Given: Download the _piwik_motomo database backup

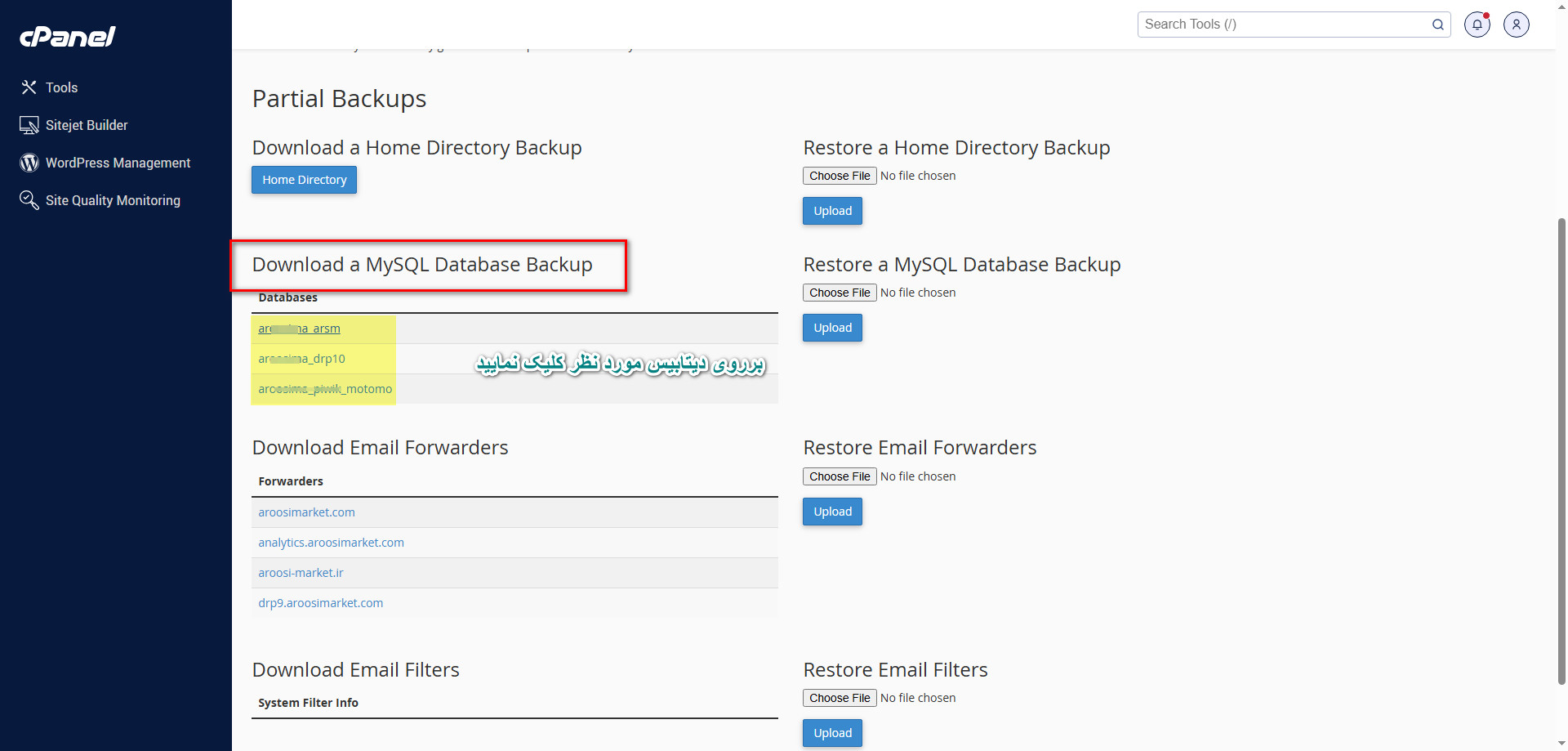Looking at the screenshot, I should [x=323, y=388].
